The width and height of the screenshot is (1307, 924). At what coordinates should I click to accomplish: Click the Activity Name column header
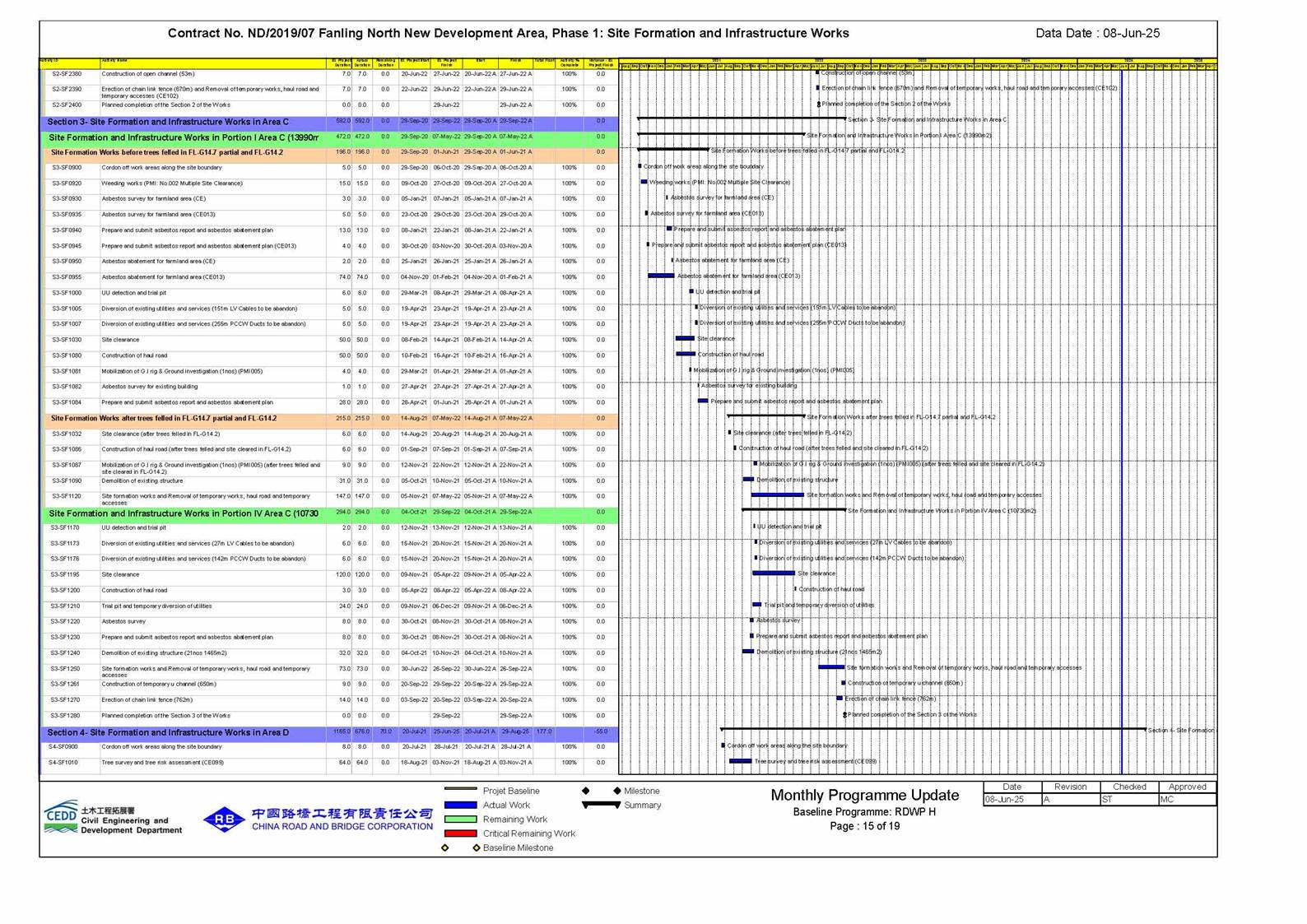click(212, 63)
